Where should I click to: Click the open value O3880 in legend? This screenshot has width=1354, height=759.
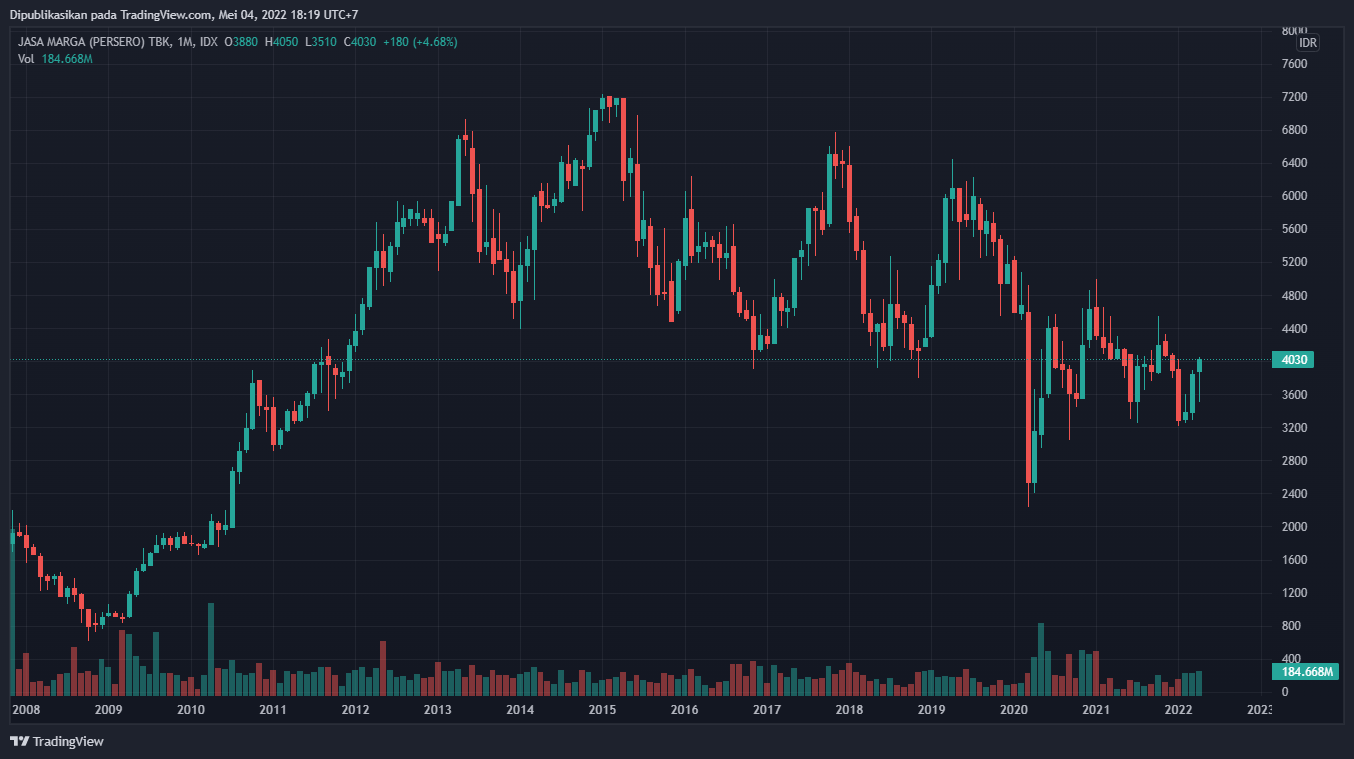coord(241,42)
